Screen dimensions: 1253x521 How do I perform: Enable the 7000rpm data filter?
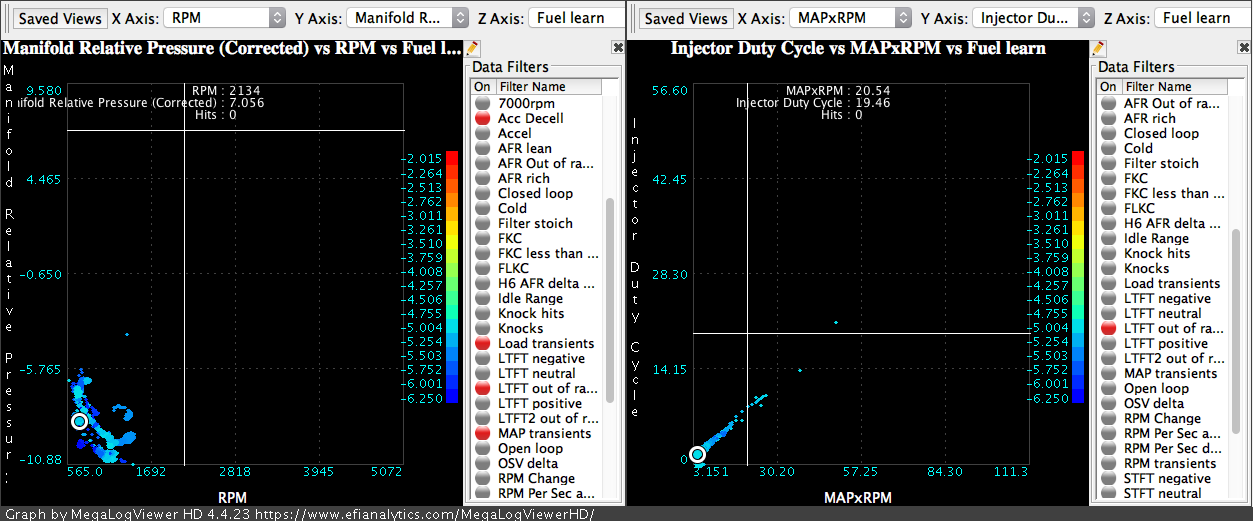pyautogui.click(x=482, y=104)
